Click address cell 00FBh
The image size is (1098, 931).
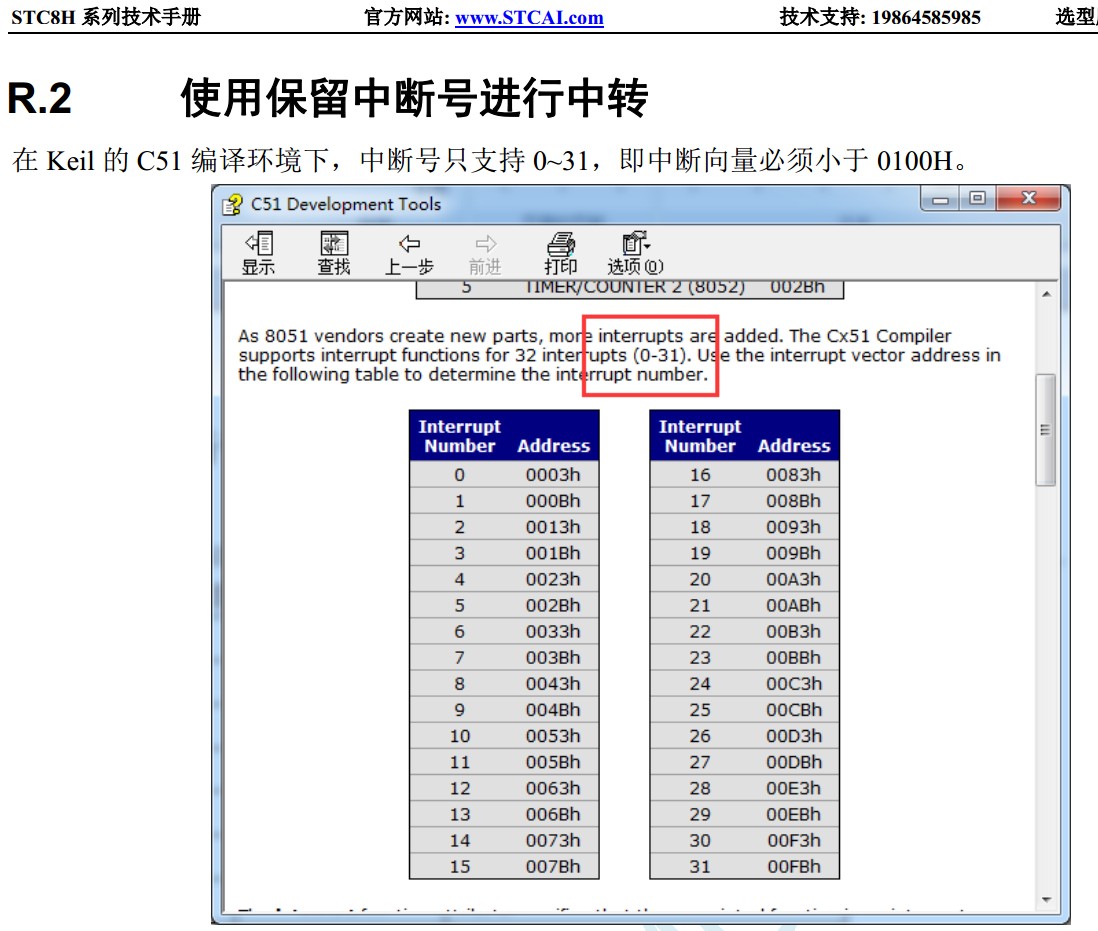click(793, 867)
